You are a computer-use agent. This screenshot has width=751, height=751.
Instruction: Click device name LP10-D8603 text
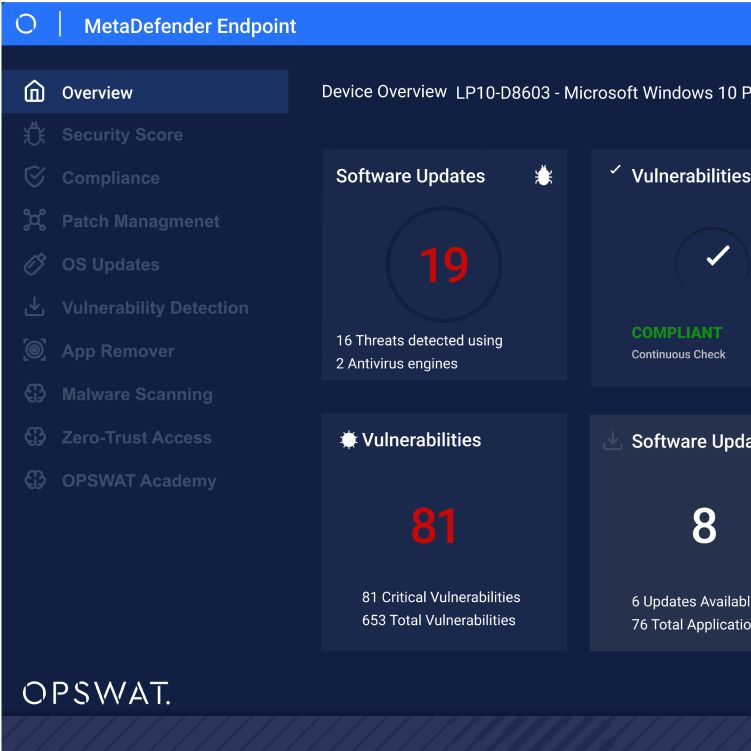(x=502, y=93)
